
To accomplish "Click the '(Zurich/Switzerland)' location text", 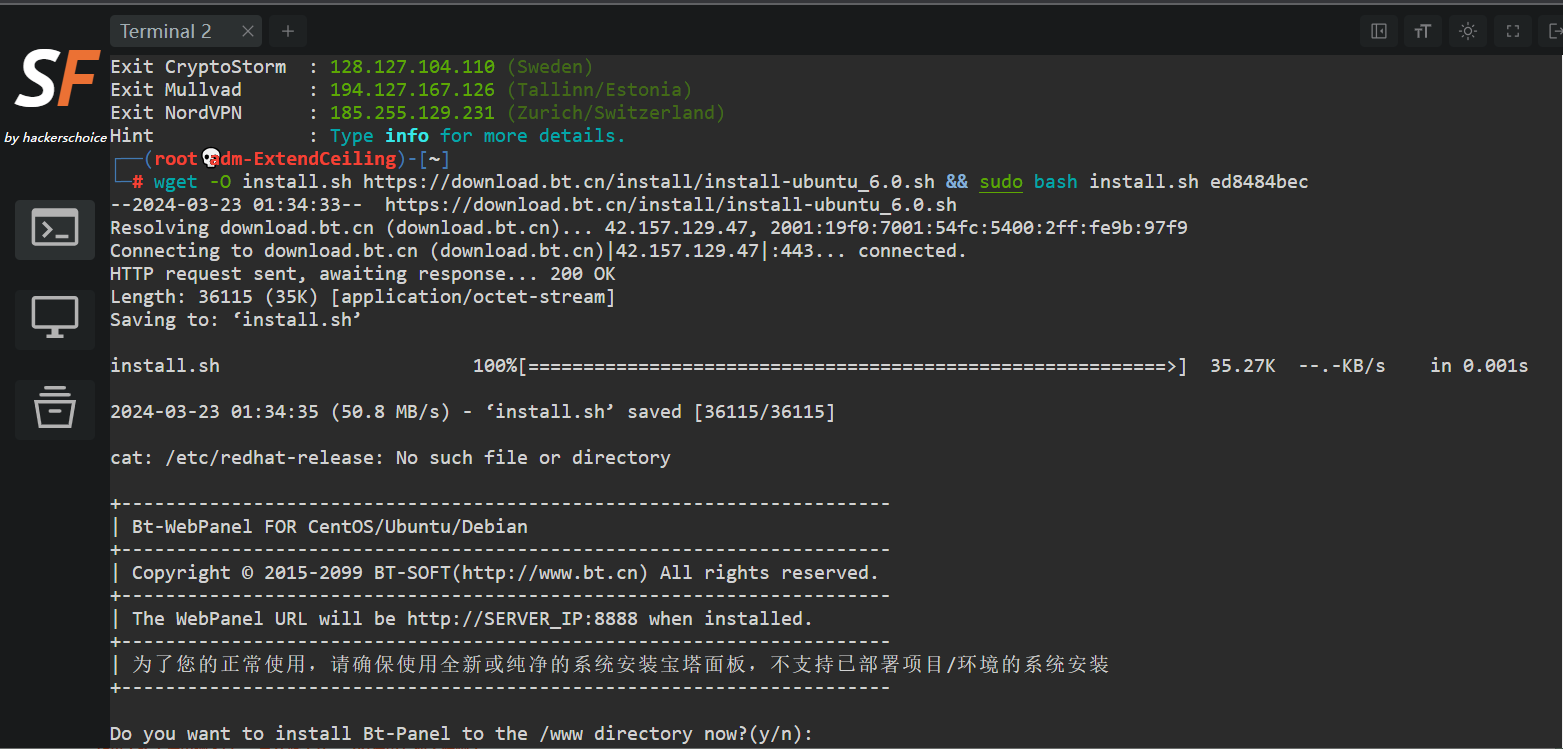I will point(616,113).
